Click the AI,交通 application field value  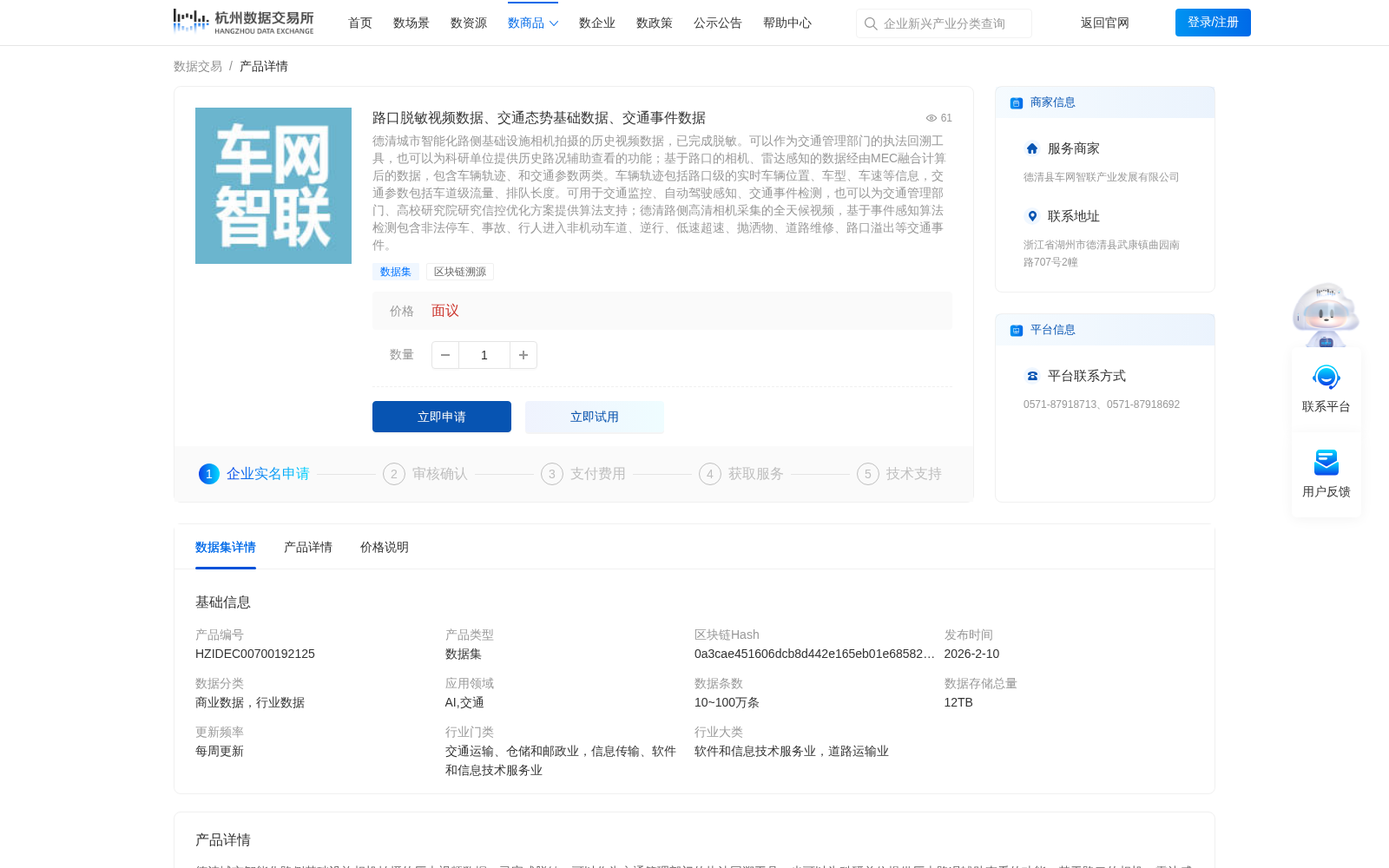coord(464,702)
